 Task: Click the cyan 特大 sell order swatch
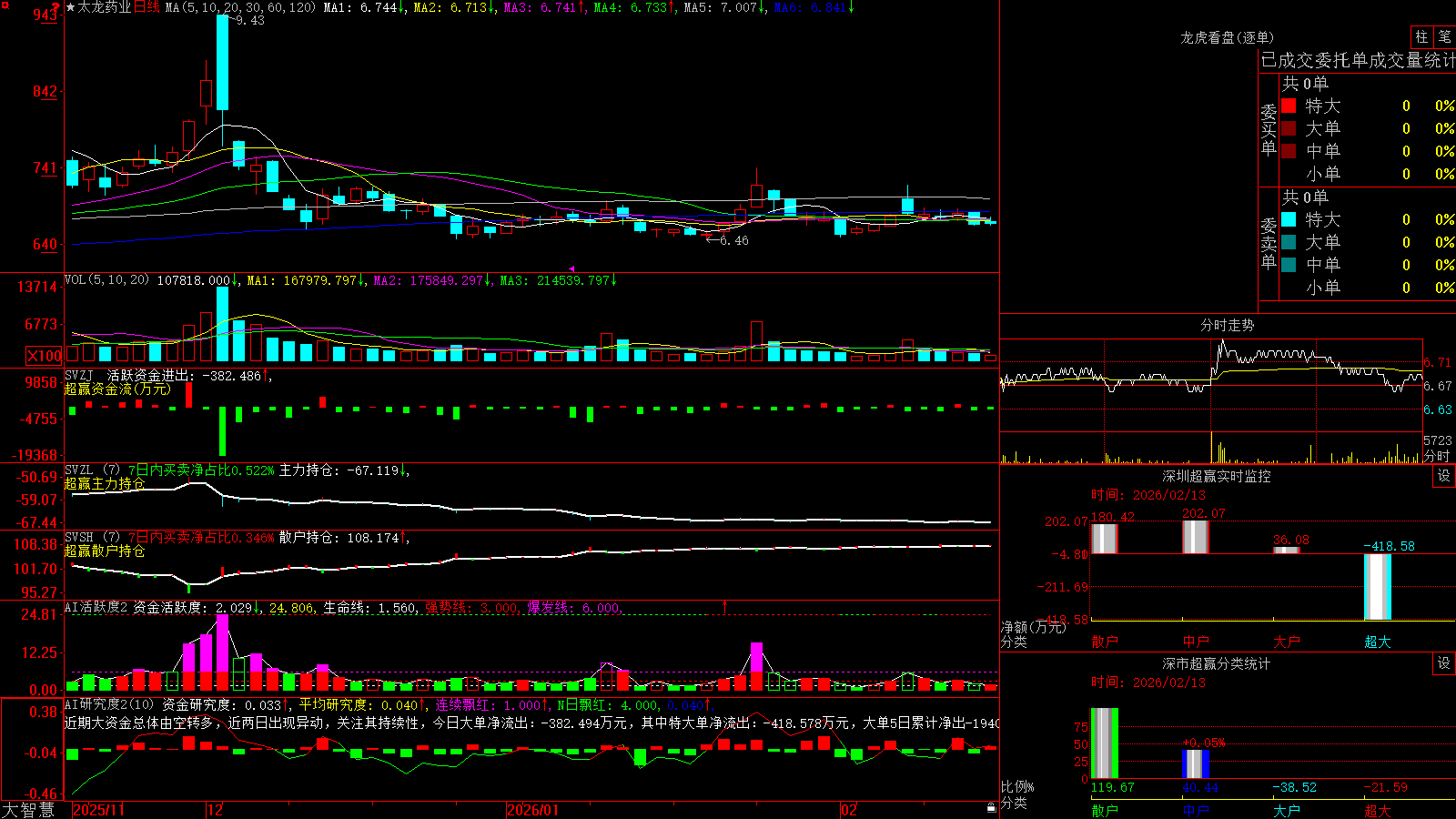tap(1289, 219)
